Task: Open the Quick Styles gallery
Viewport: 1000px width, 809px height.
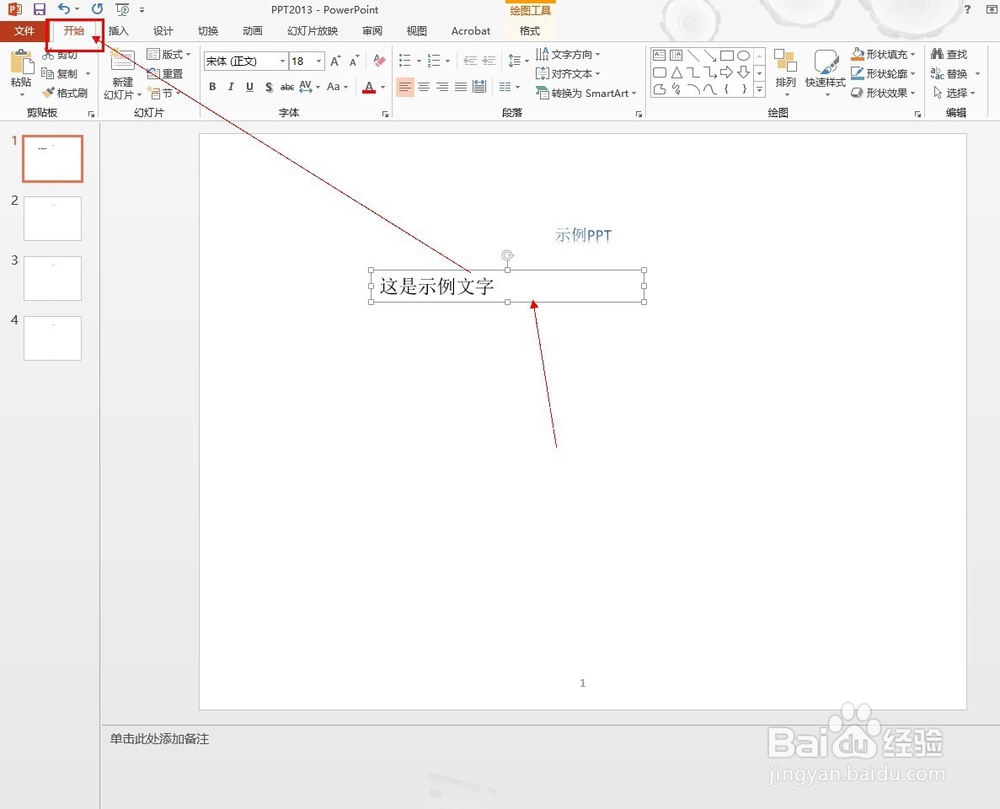Action: pyautogui.click(x=825, y=73)
